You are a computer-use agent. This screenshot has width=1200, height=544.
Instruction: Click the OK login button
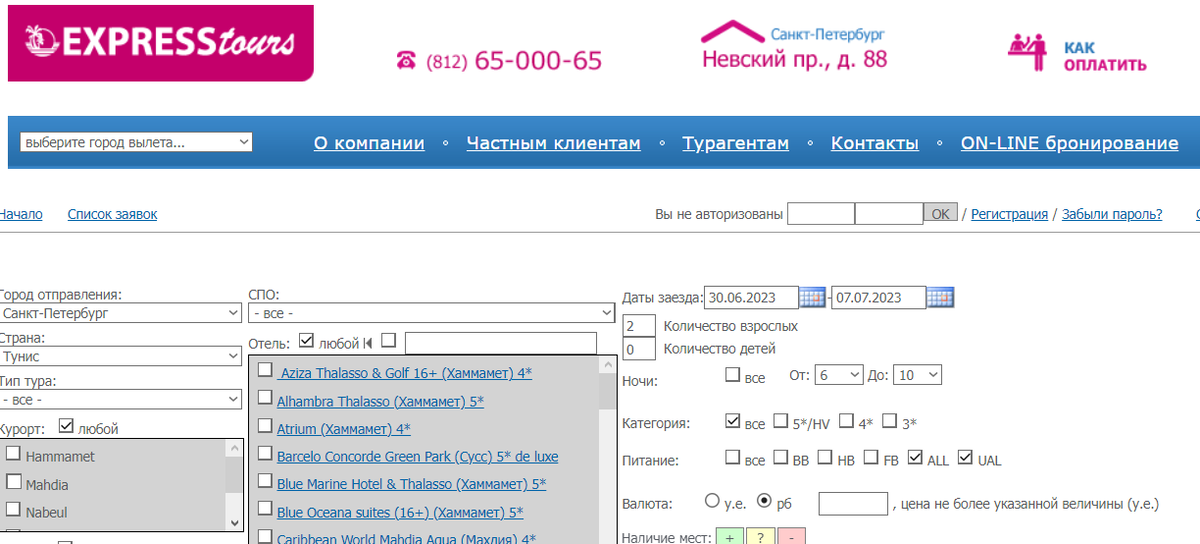coord(940,213)
